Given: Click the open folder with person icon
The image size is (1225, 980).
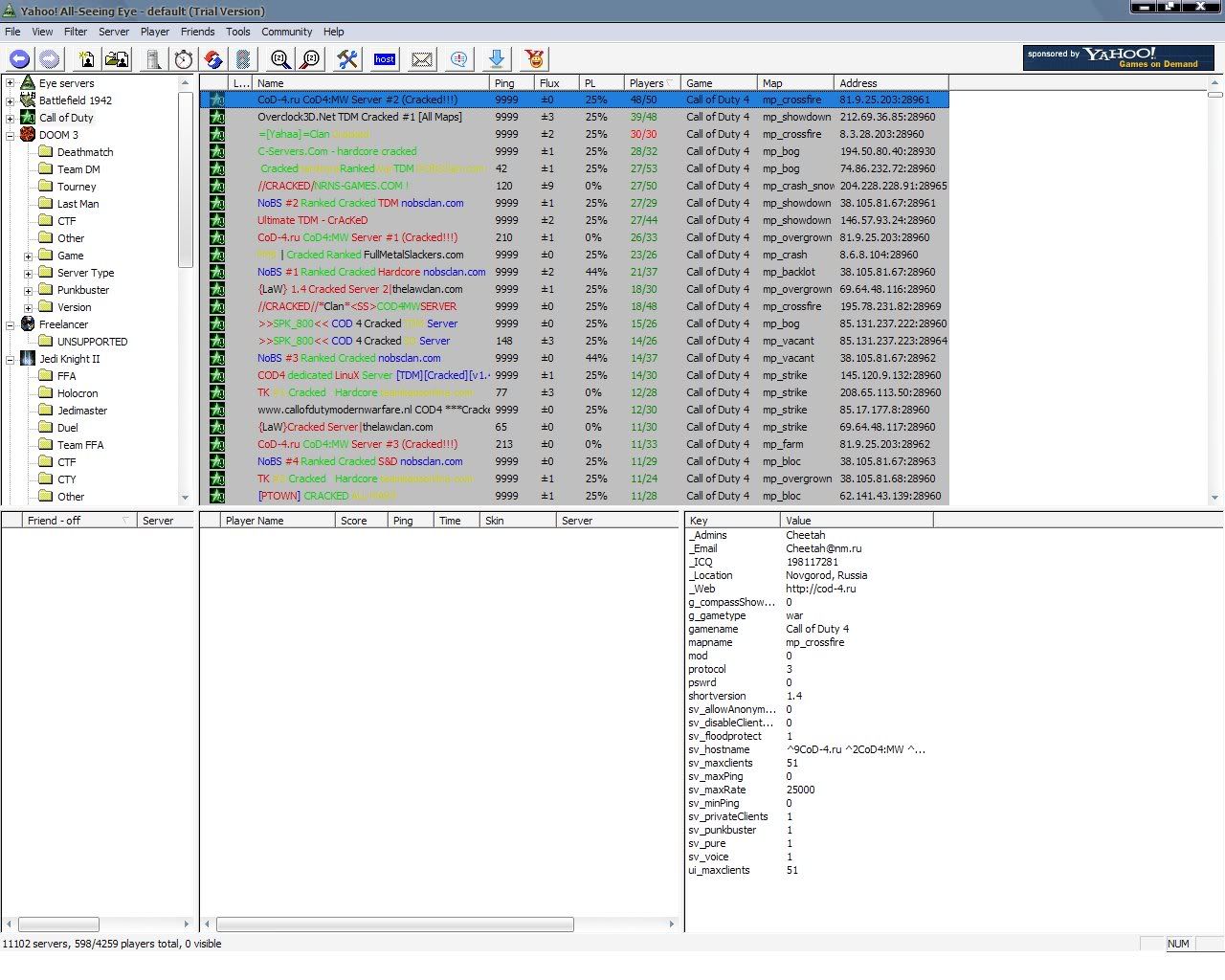Looking at the screenshot, I should click(117, 59).
